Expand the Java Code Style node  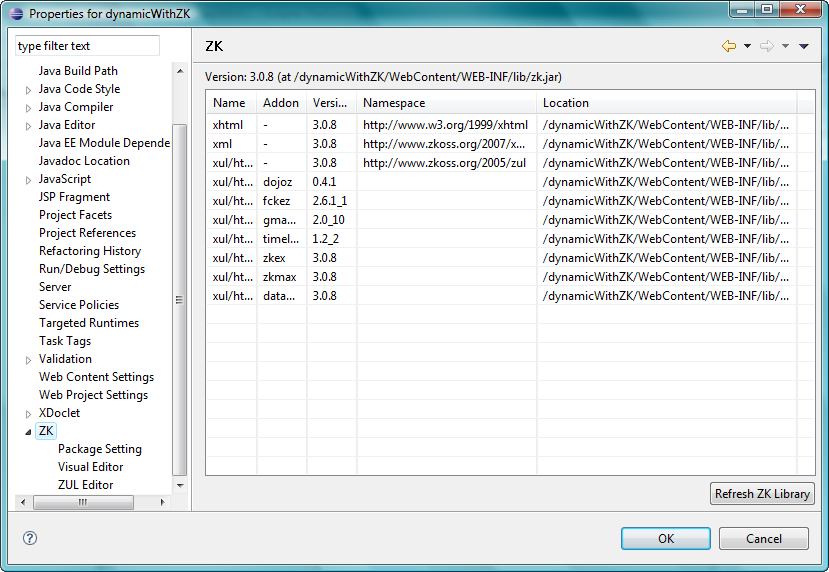coord(29,90)
